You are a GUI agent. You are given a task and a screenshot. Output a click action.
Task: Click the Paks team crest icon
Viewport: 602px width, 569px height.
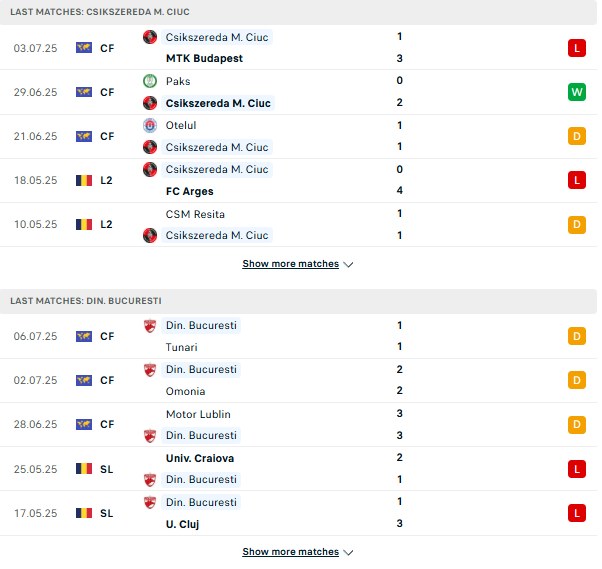click(x=150, y=81)
